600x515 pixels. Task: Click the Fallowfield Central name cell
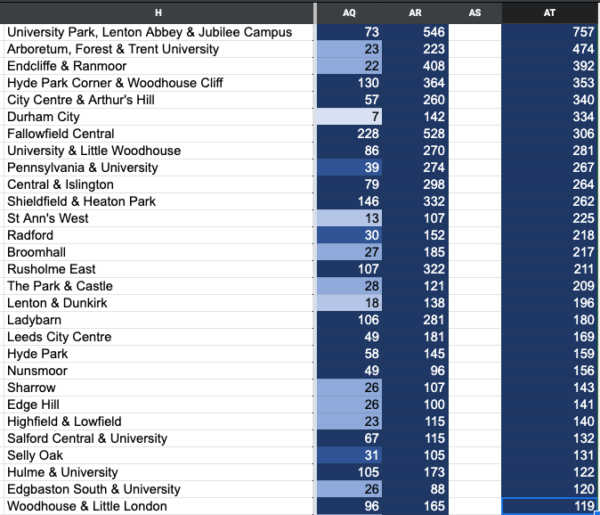coord(158,134)
